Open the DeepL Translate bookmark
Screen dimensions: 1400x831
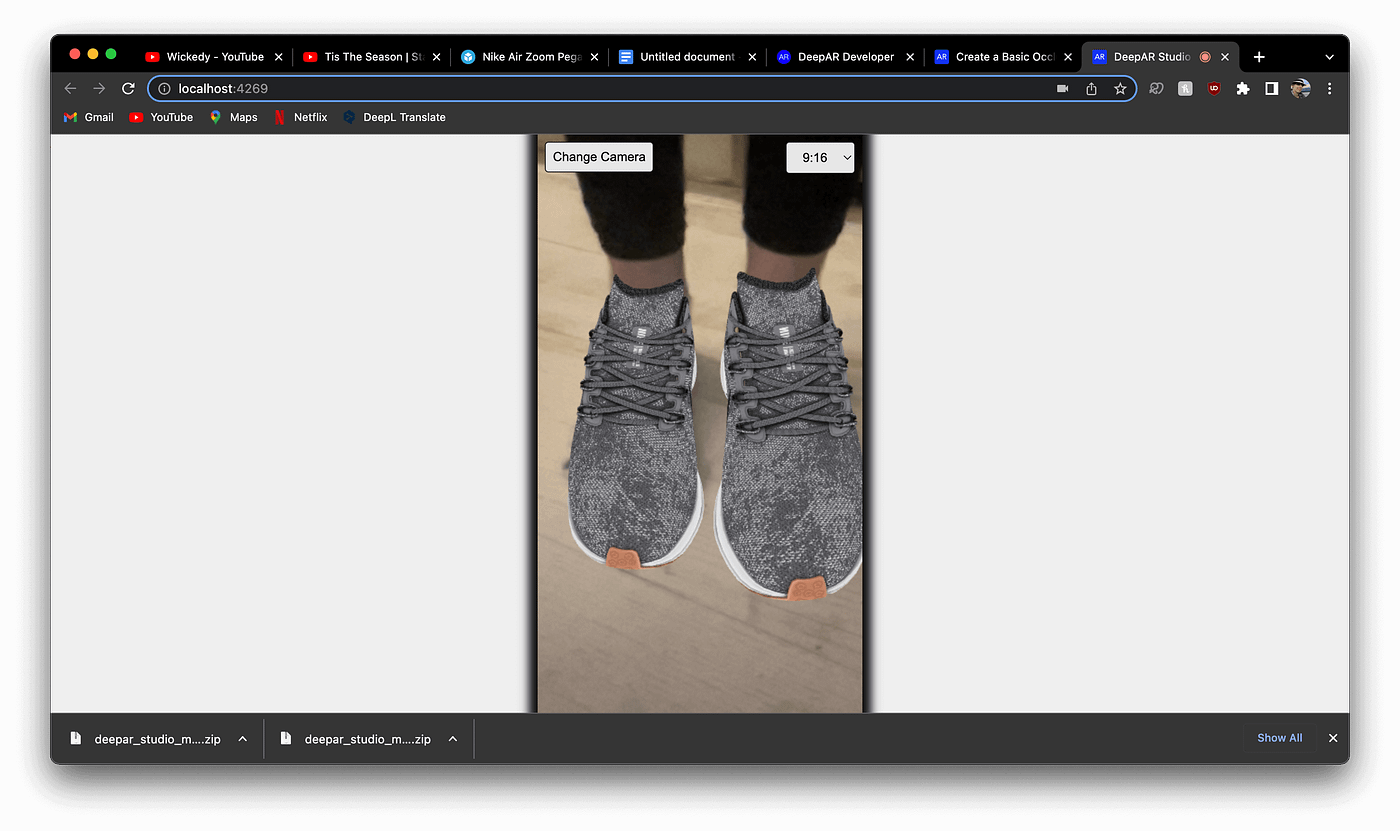(395, 117)
